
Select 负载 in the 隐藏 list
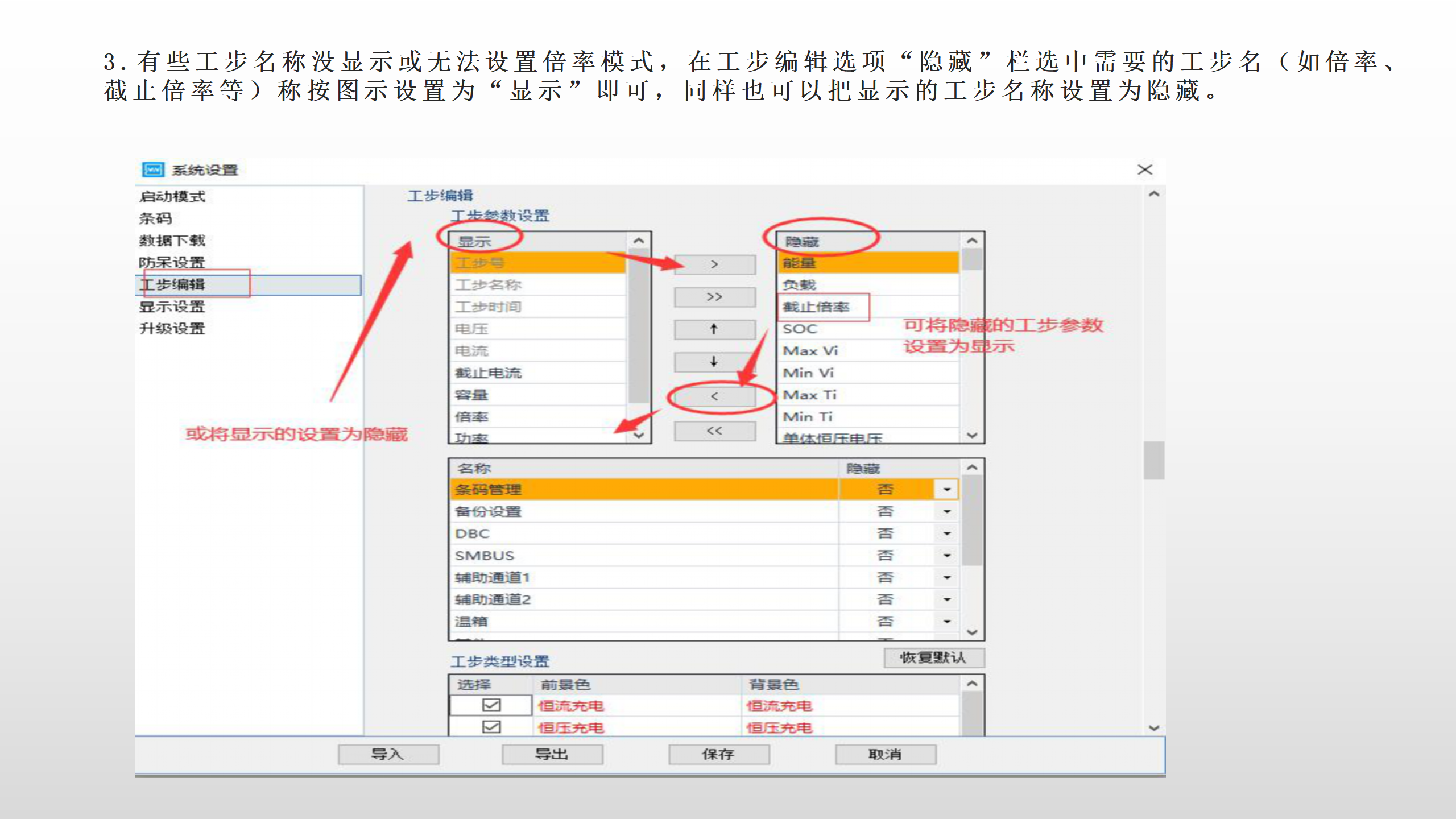coord(868,285)
